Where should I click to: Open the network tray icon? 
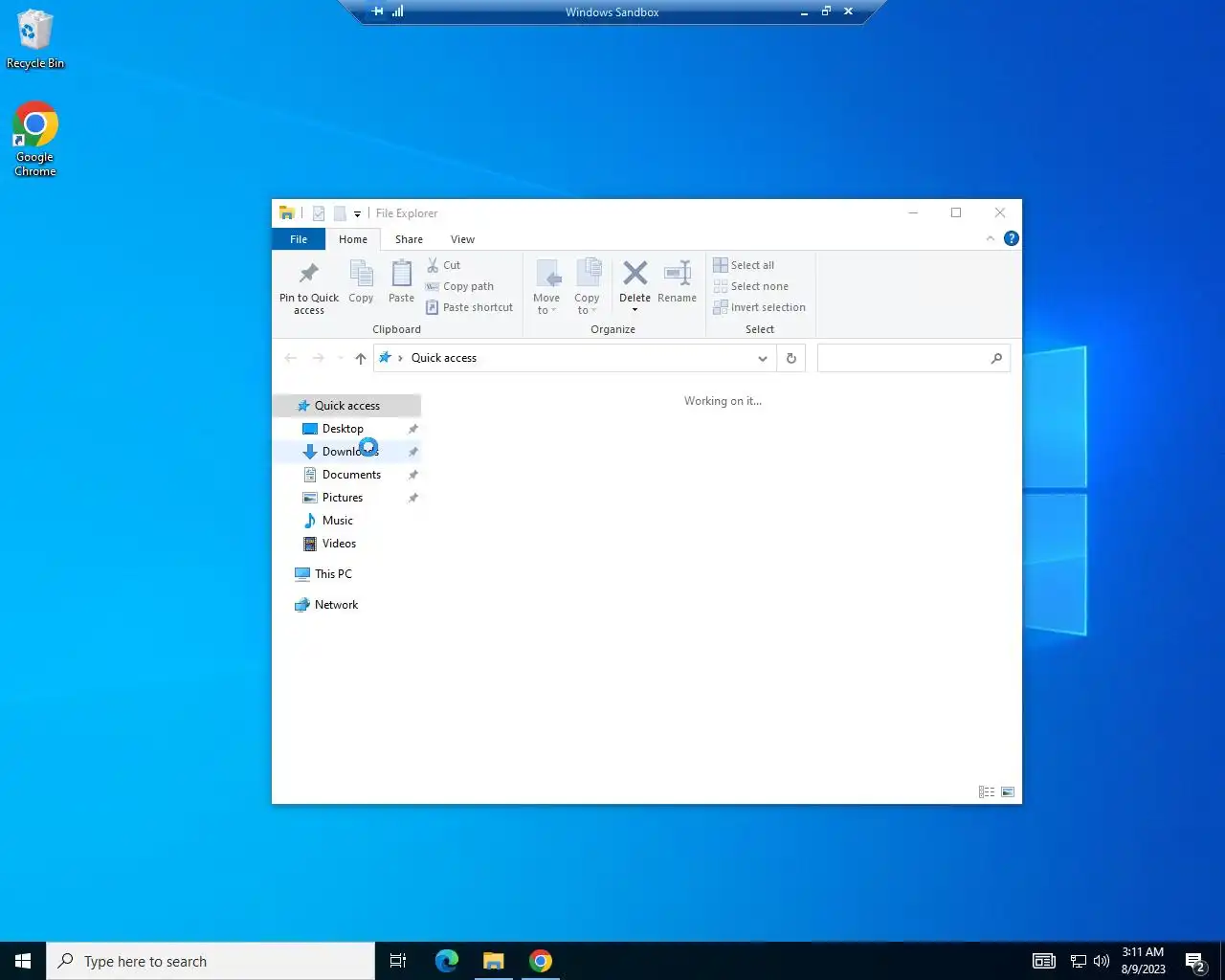coord(1078,961)
